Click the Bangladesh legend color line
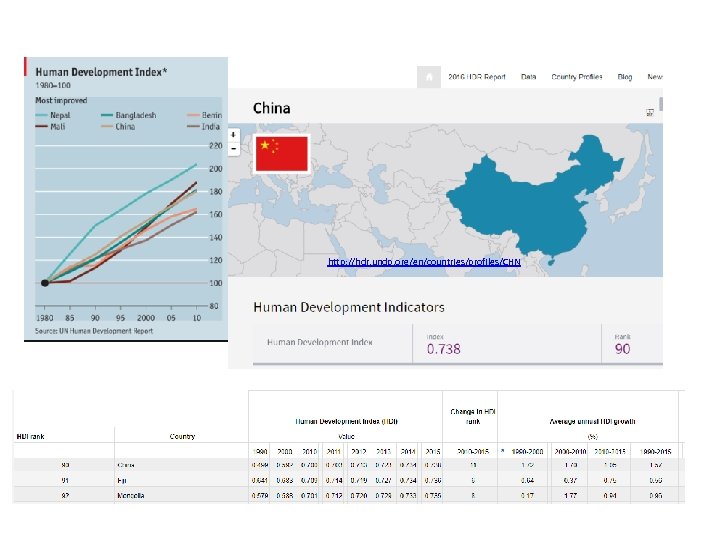Screen dimensions: 720x540 pos(107,115)
